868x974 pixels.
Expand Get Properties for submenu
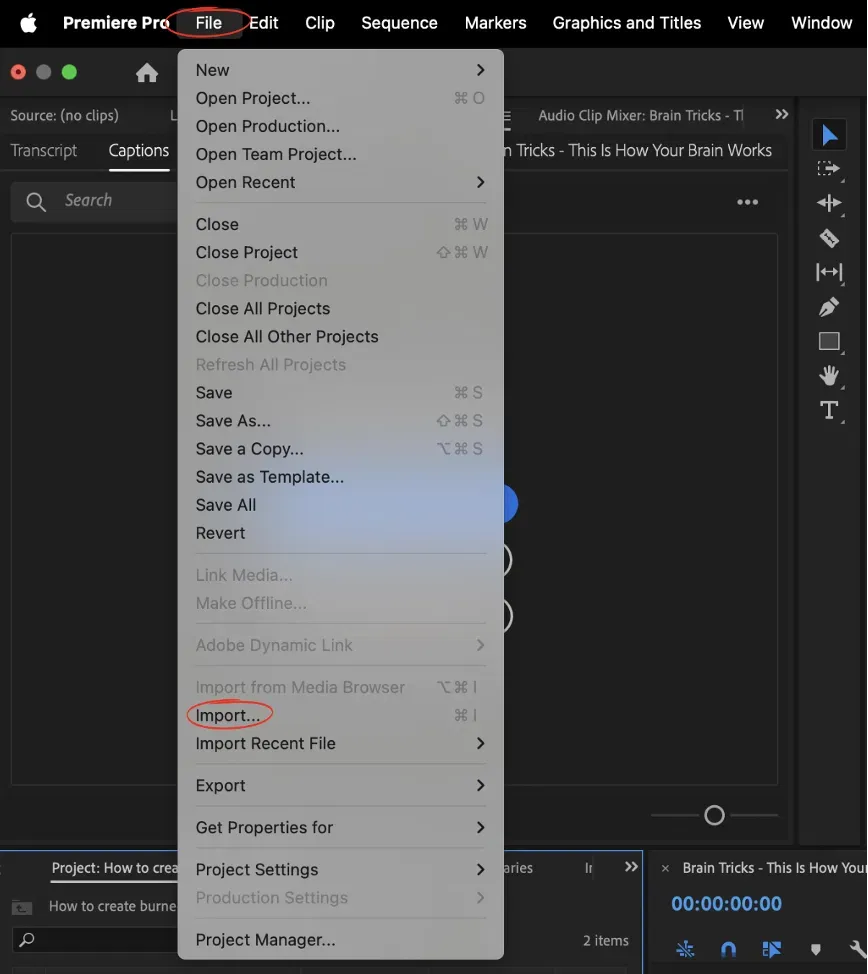pos(340,828)
